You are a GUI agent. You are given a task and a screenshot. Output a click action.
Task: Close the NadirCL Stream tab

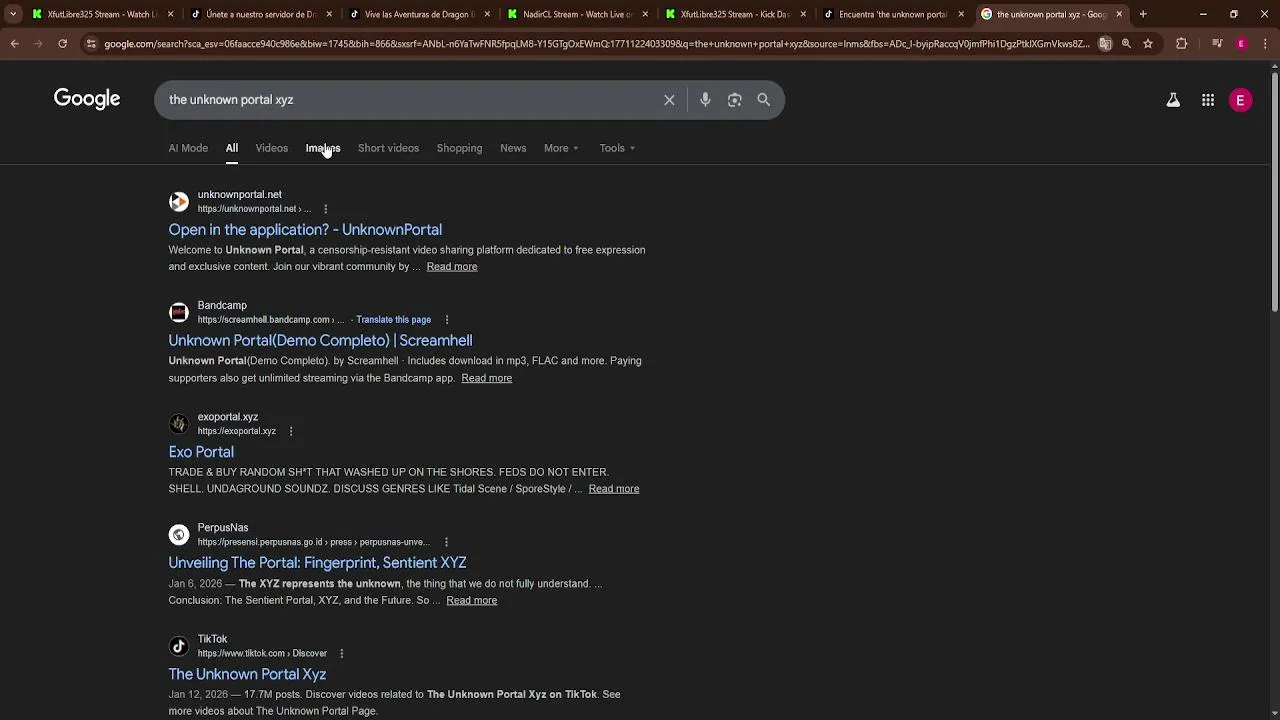click(x=645, y=14)
